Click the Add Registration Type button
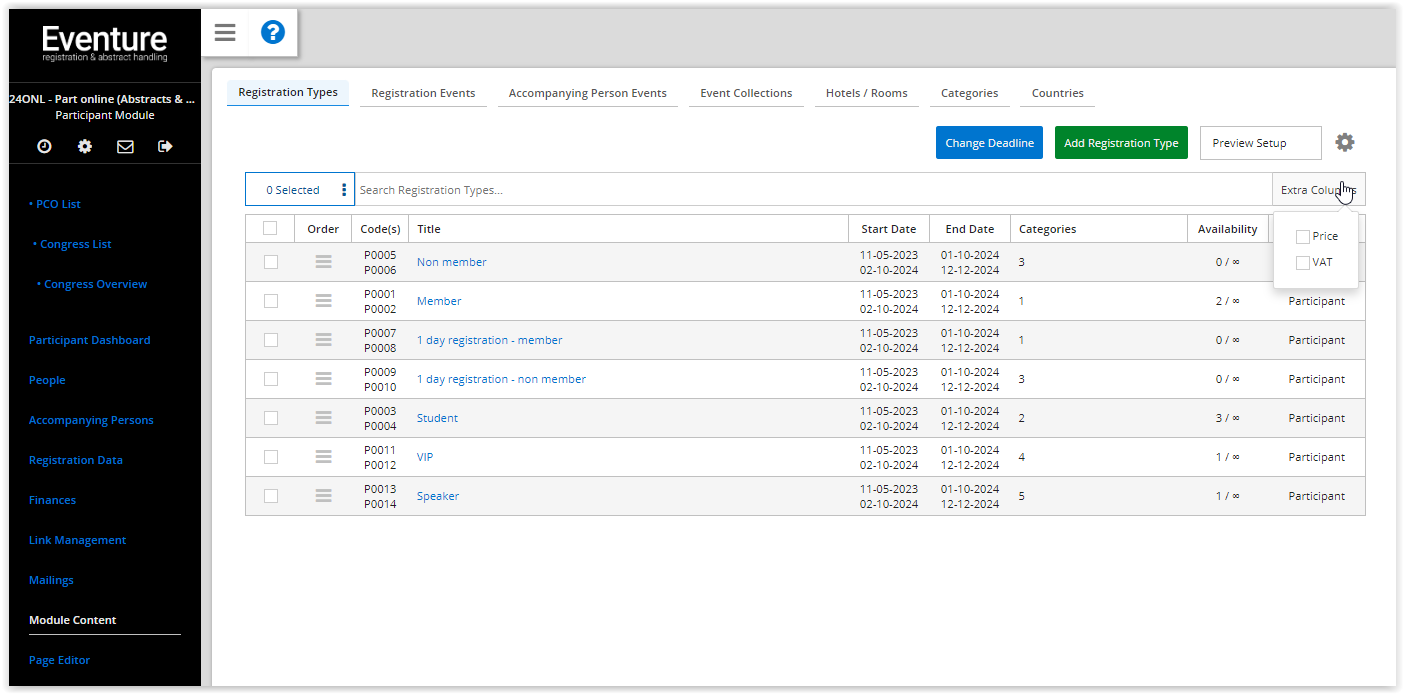The image size is (1404, 694). (1120, 142)
